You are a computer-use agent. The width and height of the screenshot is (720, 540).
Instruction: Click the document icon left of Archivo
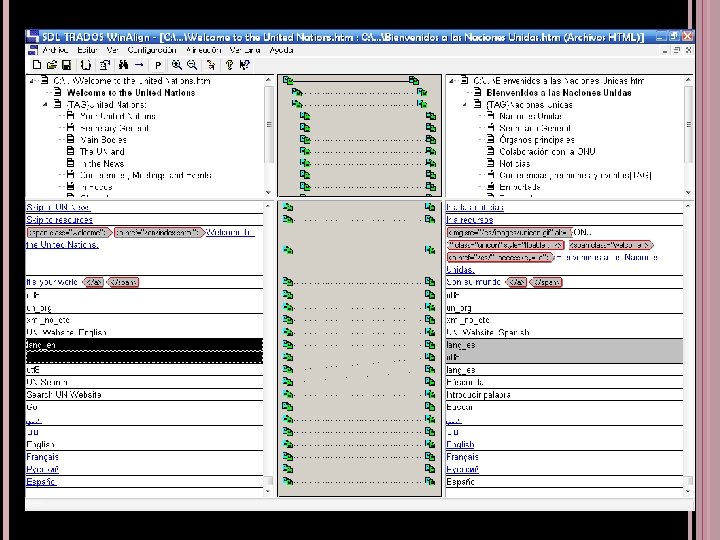click(33, 50)
